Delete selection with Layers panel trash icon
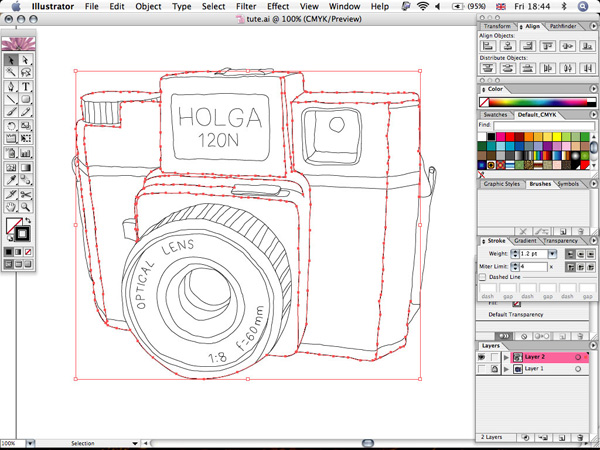This screenshot has width=600, height=450. 581,437
